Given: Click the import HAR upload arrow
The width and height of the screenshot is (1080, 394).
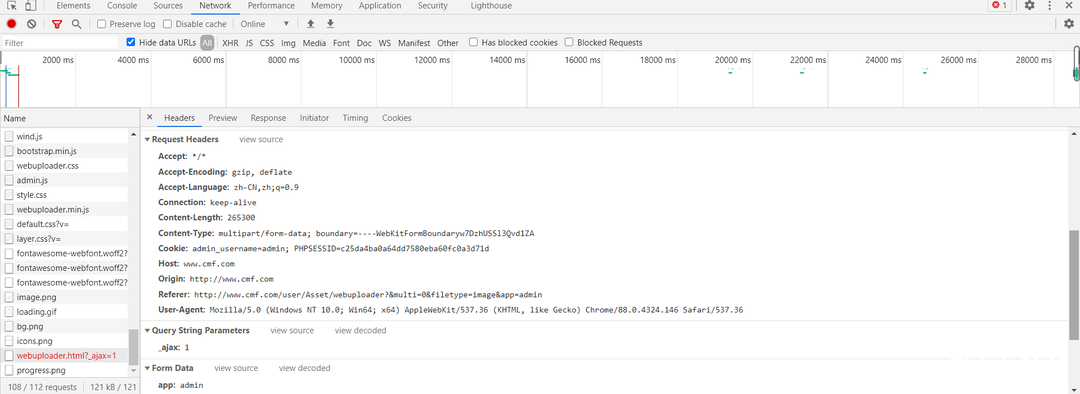Looking at the screenshot, I should point(311,24).
